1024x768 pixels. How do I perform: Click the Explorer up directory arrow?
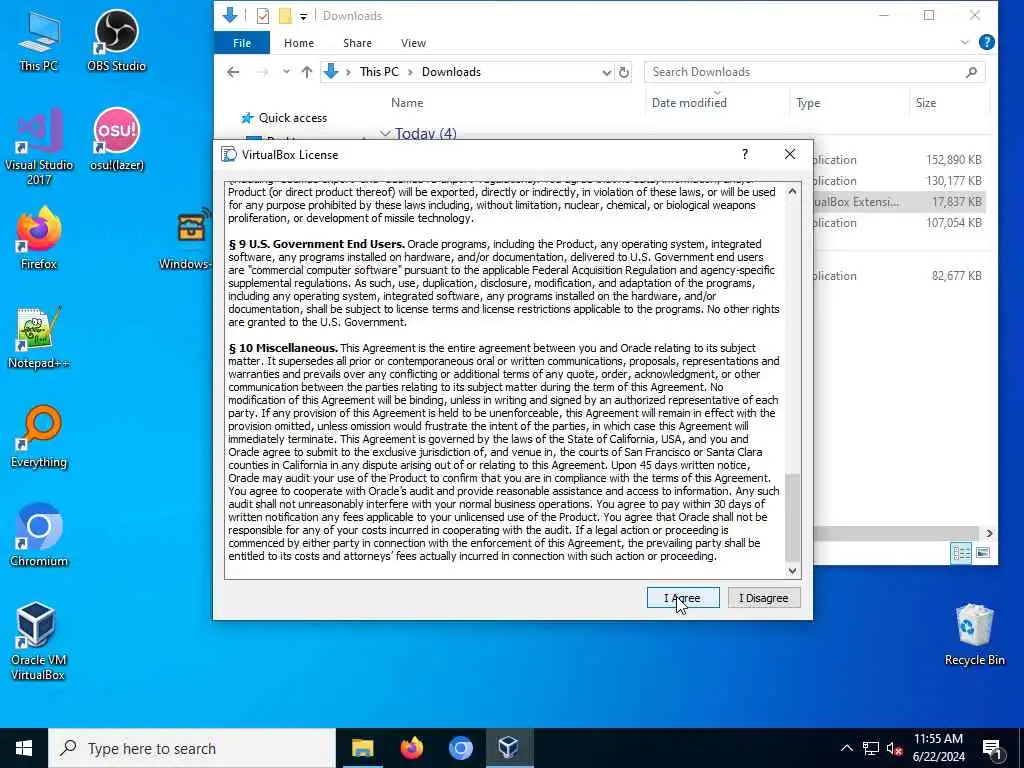click(306, 72)
